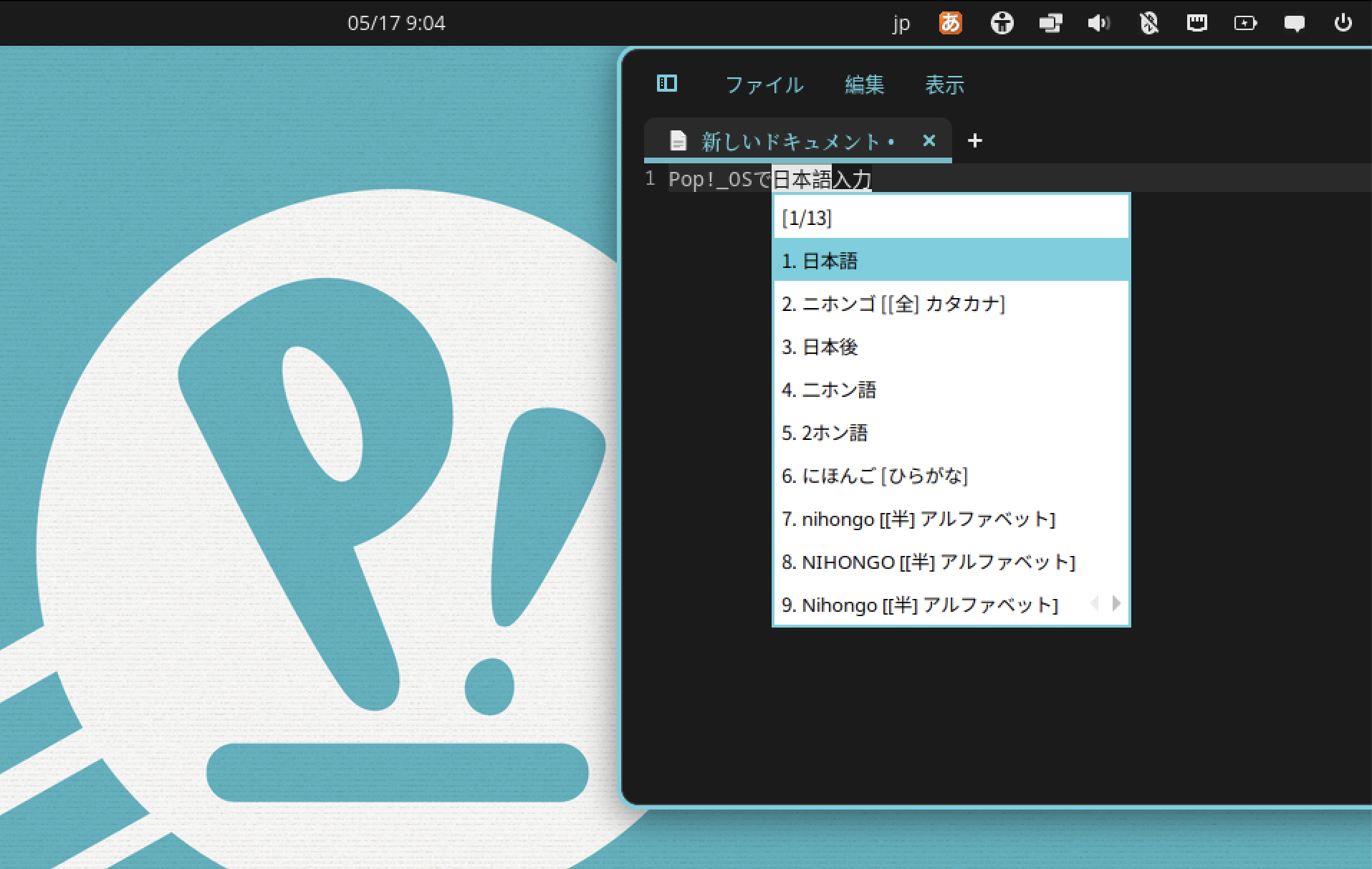Open the Bluetooth applet in top panel
Viewport: 1372px width, 869px height.
pos(1148,23)
